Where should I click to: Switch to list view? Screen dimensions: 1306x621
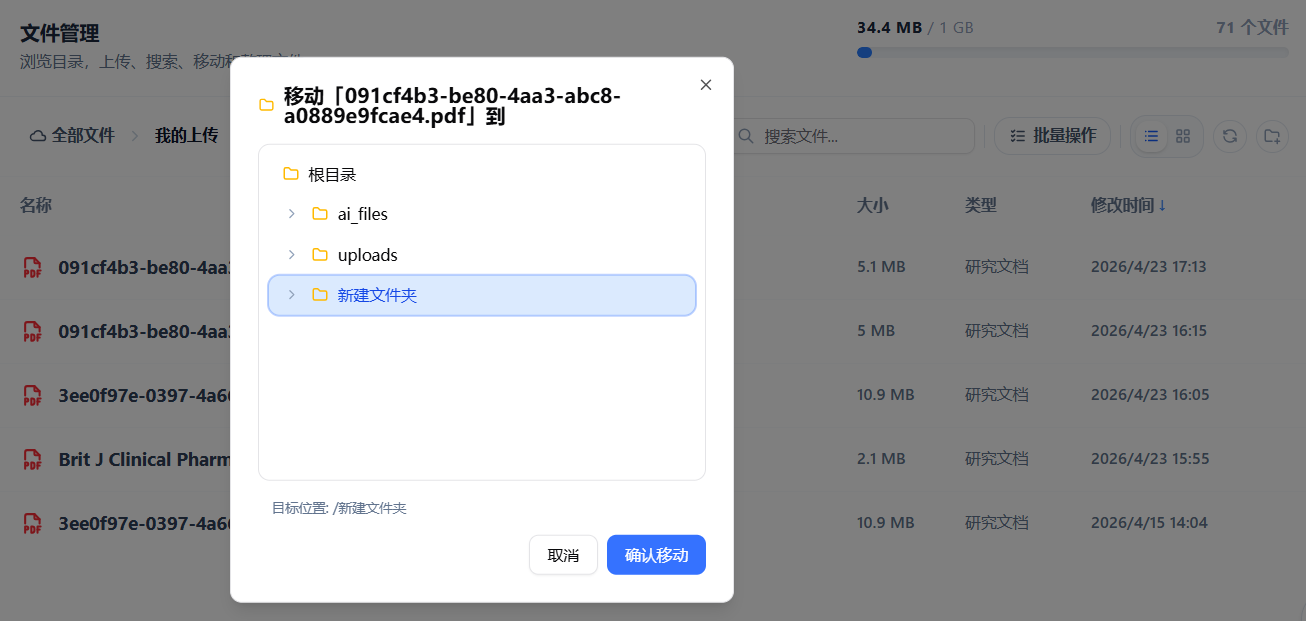coord(1151,136)
